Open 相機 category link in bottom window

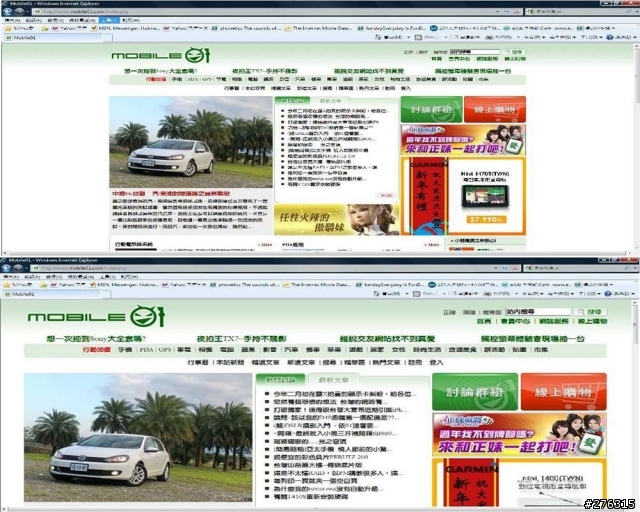click(x=205, y=350)
